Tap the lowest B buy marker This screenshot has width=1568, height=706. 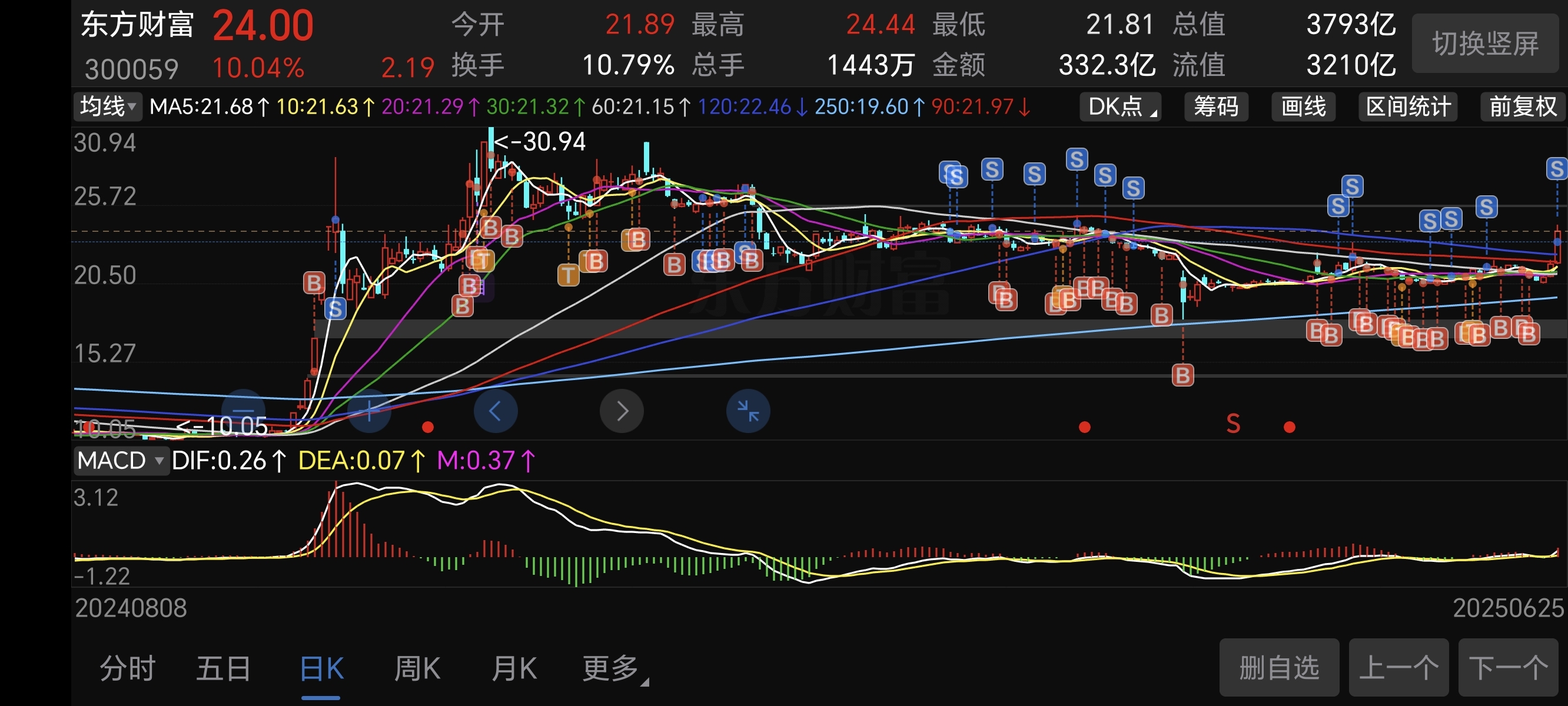pos(1182,375)
